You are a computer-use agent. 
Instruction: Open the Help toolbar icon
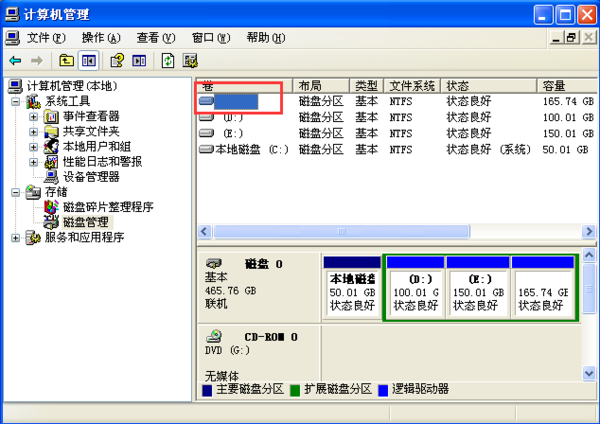coord(117,60)
